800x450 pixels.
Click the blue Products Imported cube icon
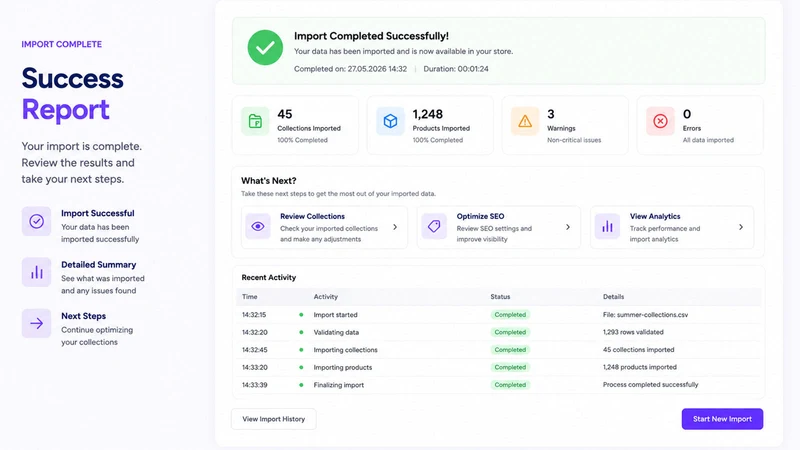point(390,121)
